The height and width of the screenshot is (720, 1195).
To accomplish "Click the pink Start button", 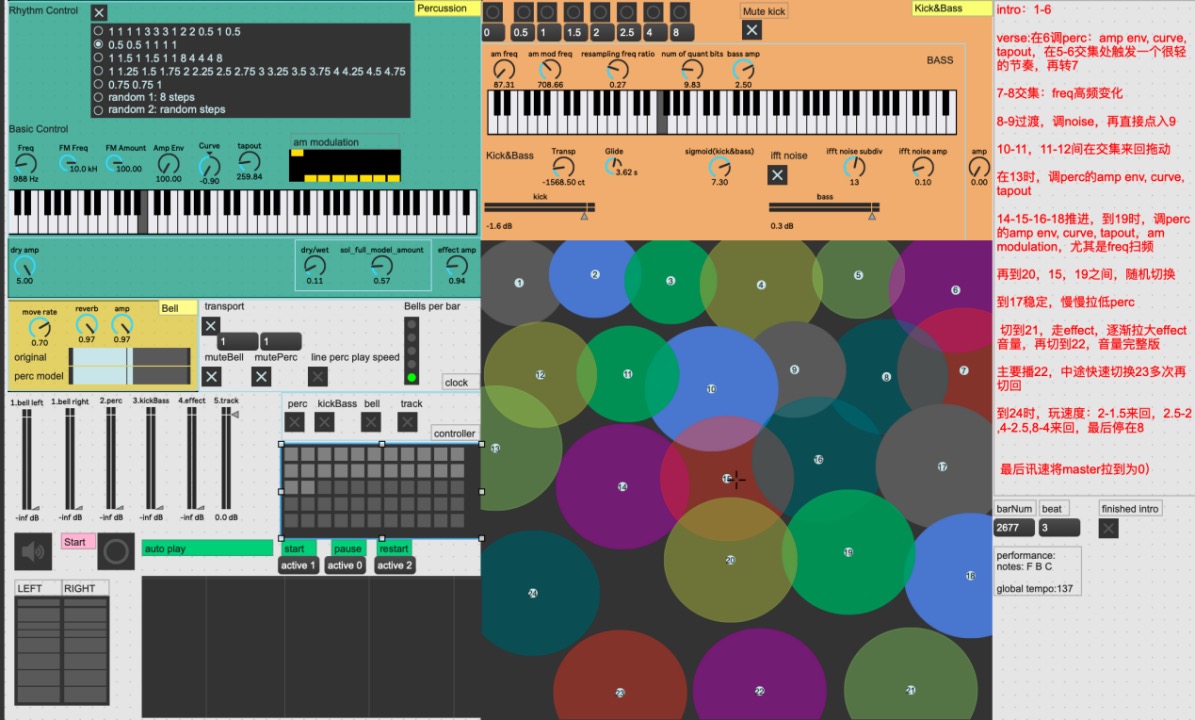I will click(x=77, y=542).
